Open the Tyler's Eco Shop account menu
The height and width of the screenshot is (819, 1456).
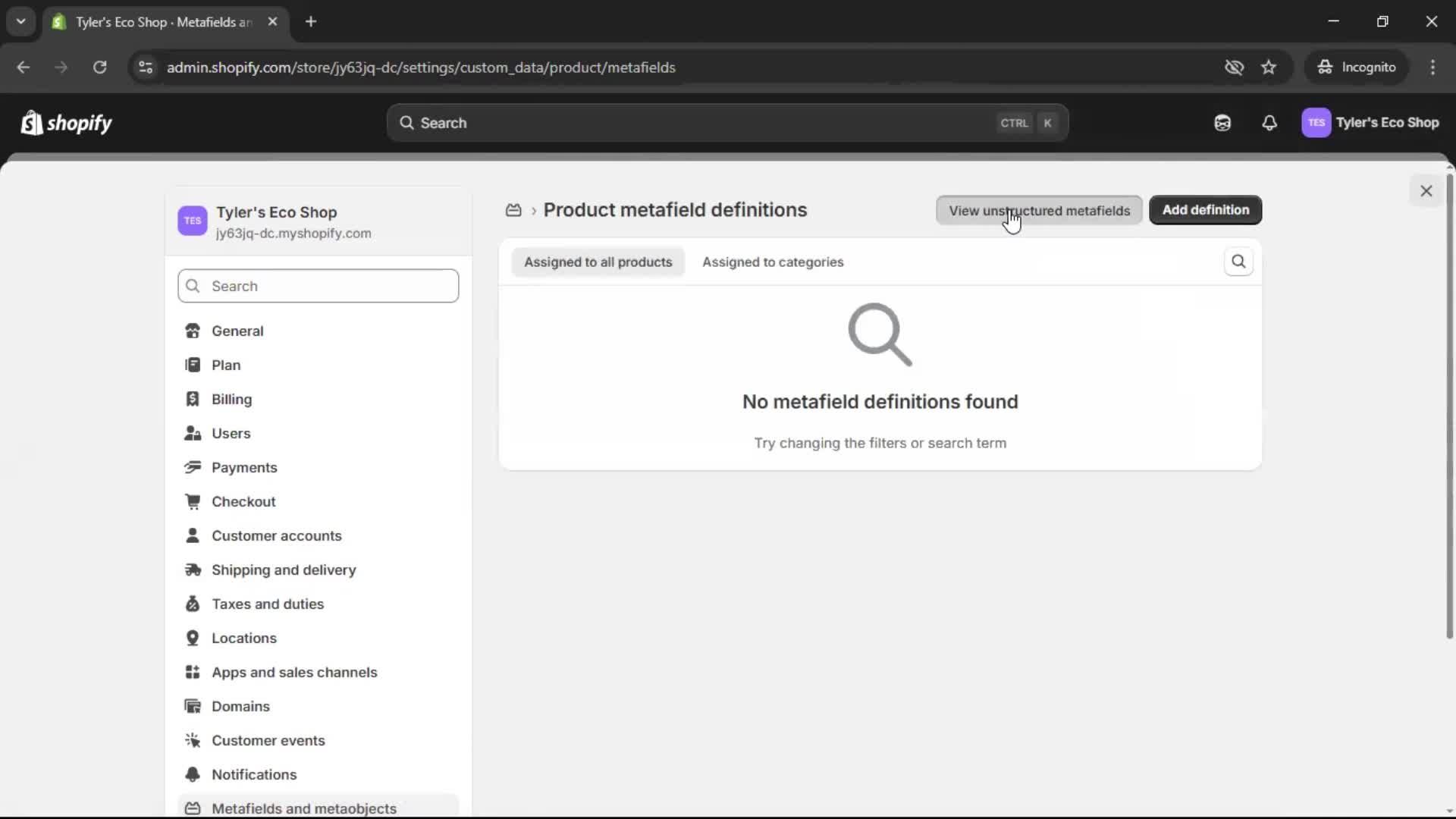coord(1370,123)
